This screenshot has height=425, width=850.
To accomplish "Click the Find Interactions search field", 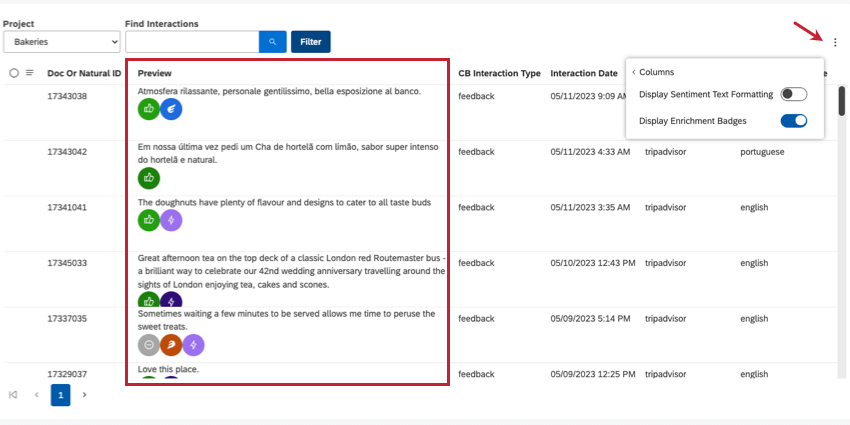I will coord(192,42).
